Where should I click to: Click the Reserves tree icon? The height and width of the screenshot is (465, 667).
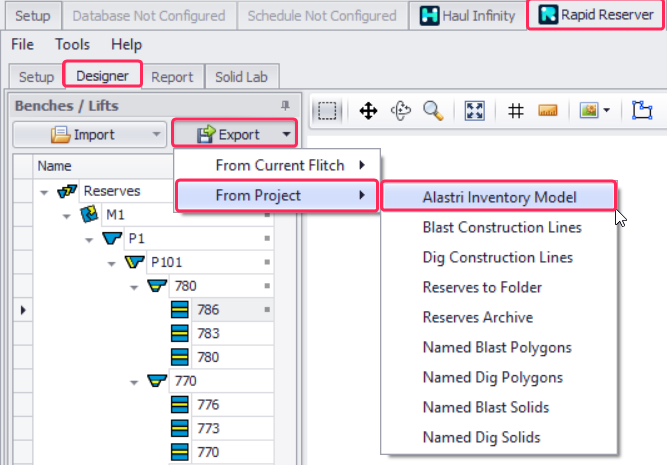point(67,191)
